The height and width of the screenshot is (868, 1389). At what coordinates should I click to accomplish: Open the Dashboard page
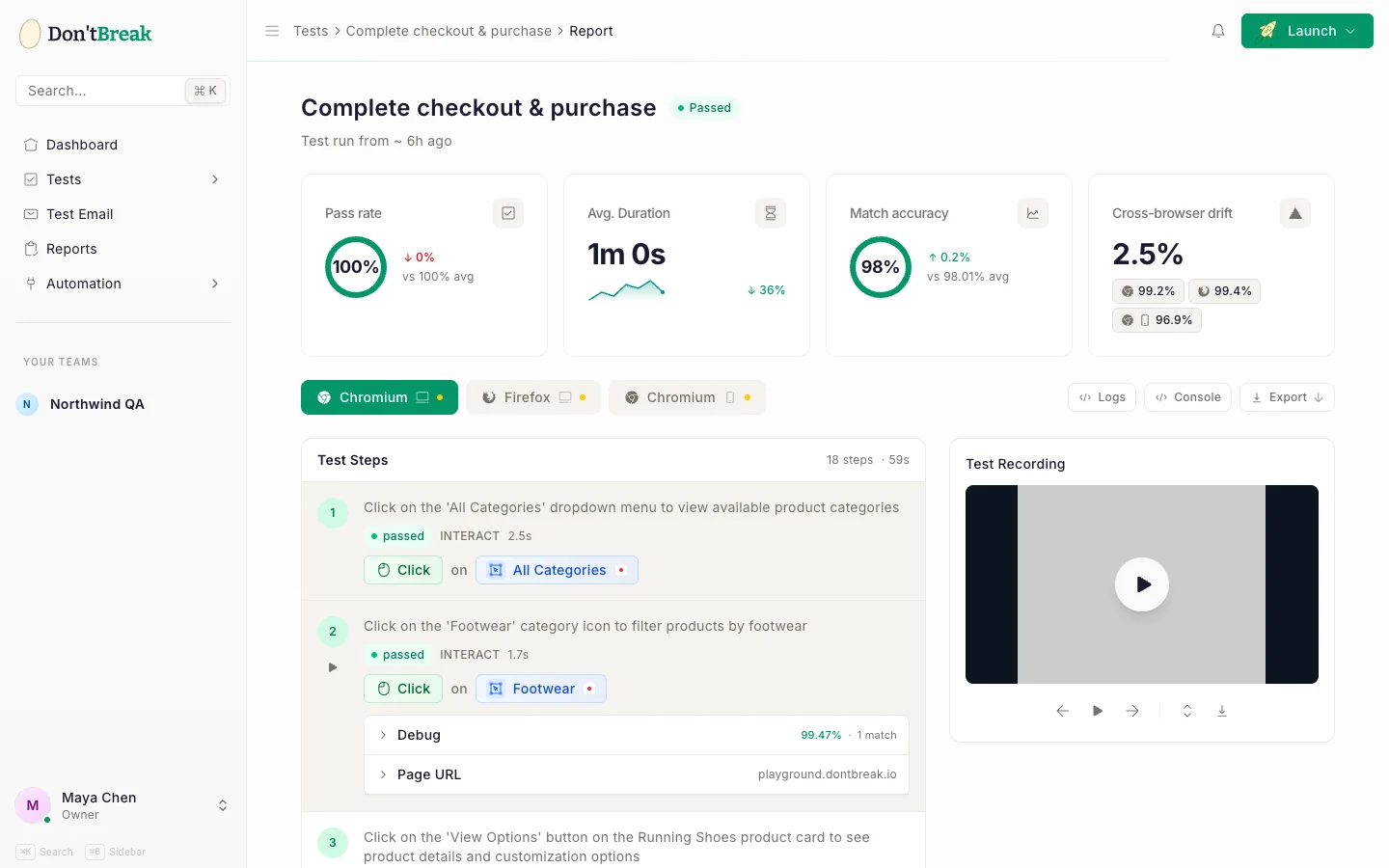coord(123,145)
